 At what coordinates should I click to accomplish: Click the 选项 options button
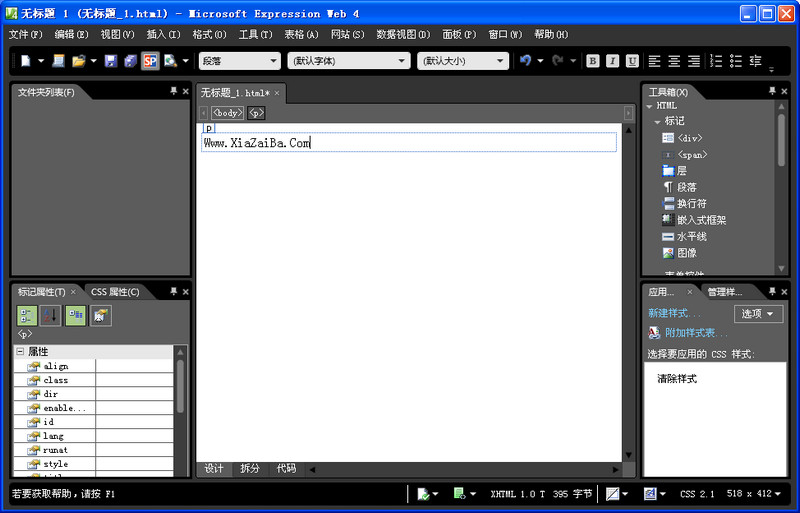click(758, 313)
